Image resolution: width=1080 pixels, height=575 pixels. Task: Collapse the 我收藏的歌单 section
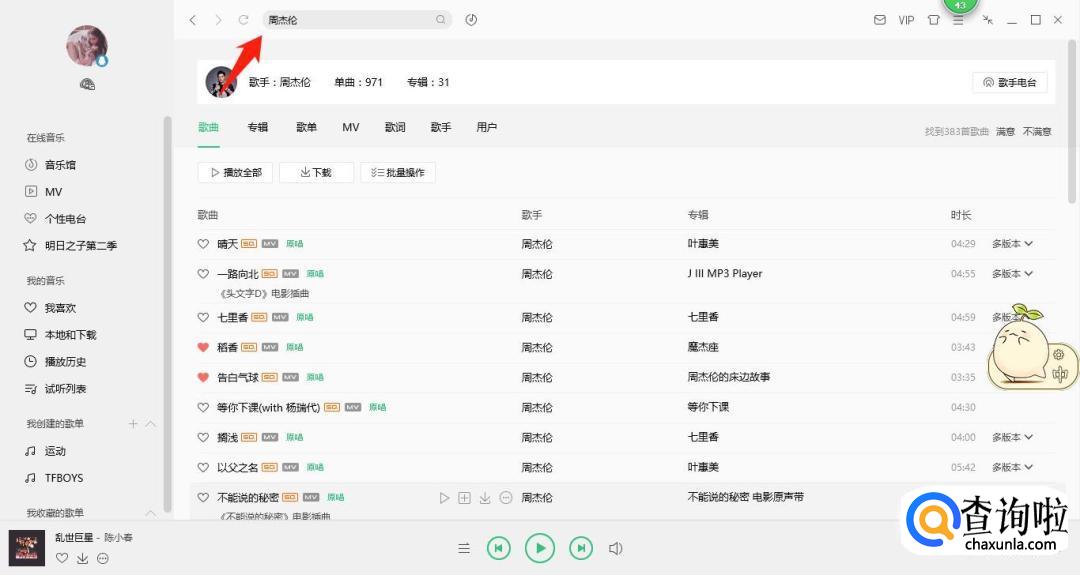(151, 513)
